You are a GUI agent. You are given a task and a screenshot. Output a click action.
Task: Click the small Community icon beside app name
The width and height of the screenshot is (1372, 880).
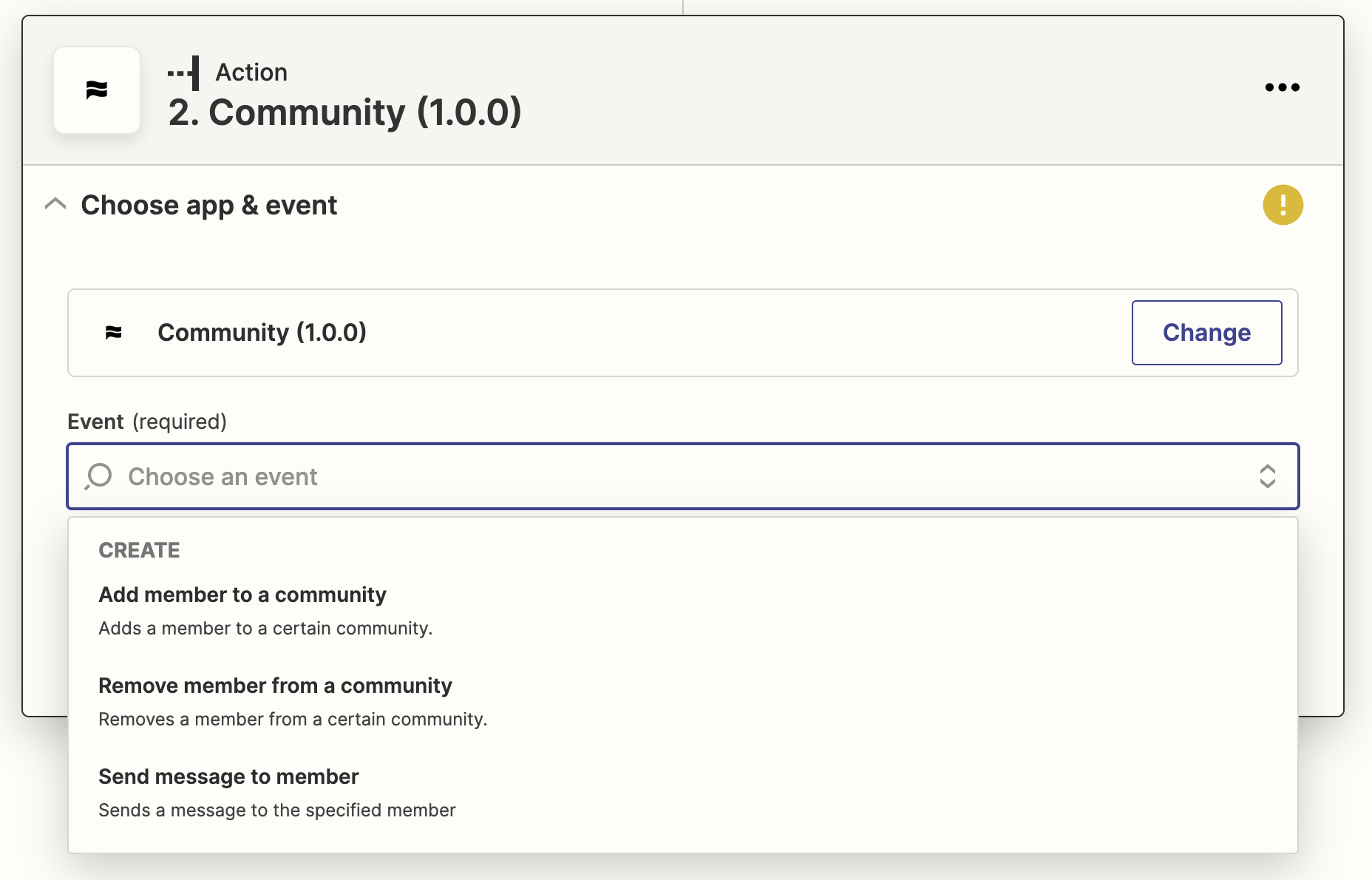tap(114, 333)
